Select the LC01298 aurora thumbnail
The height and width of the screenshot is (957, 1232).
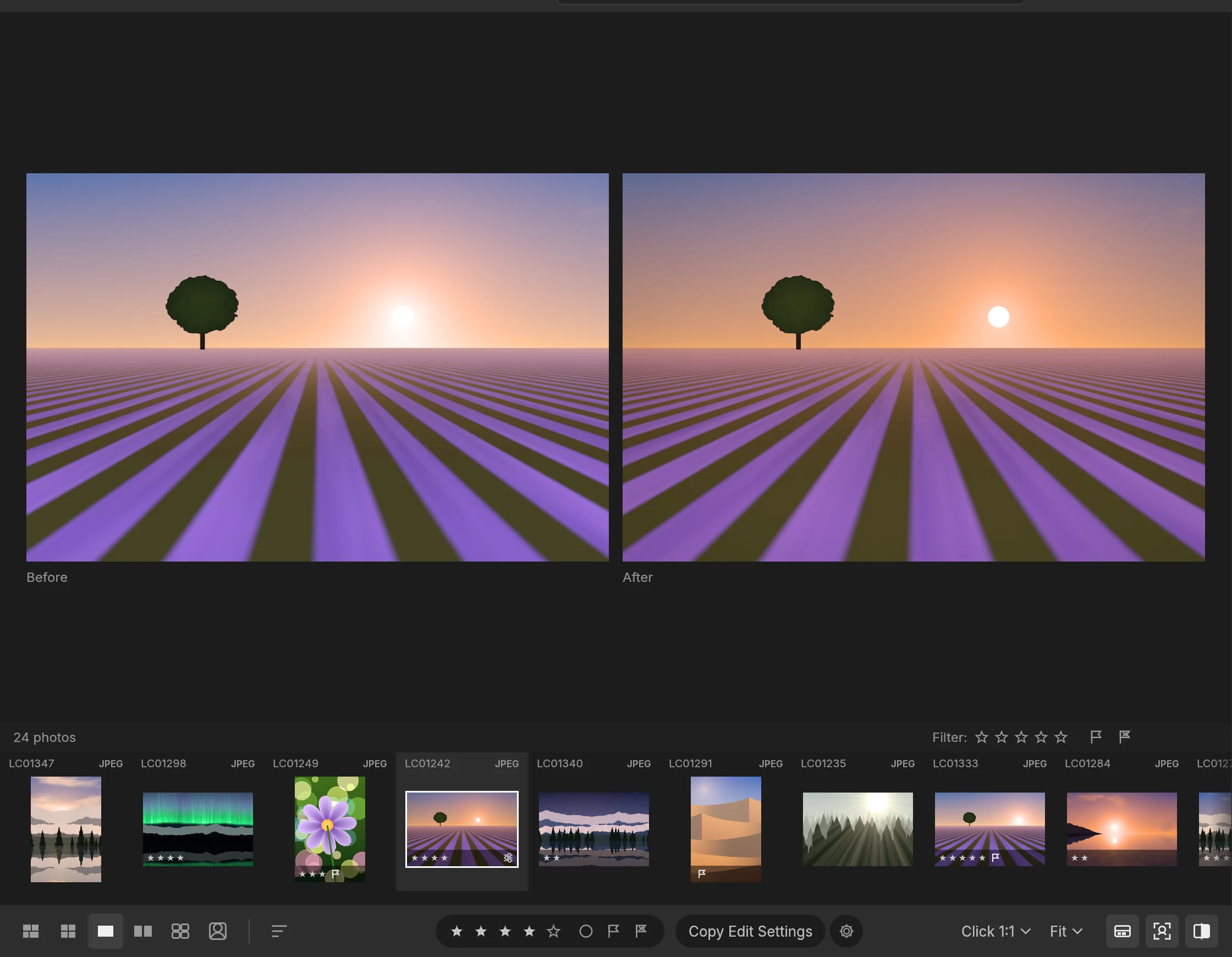[x=198, y=829]
